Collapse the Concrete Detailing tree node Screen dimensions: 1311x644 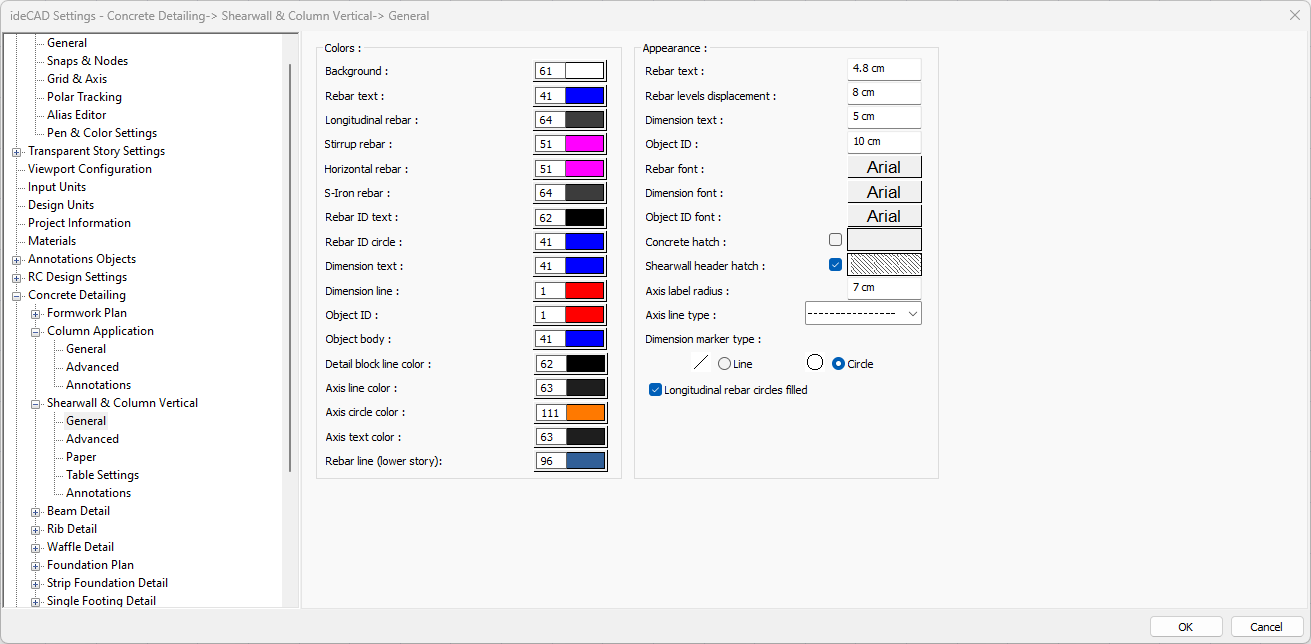(17, 296)
